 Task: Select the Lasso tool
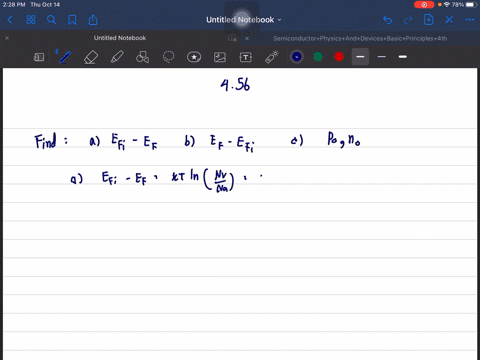168,57
